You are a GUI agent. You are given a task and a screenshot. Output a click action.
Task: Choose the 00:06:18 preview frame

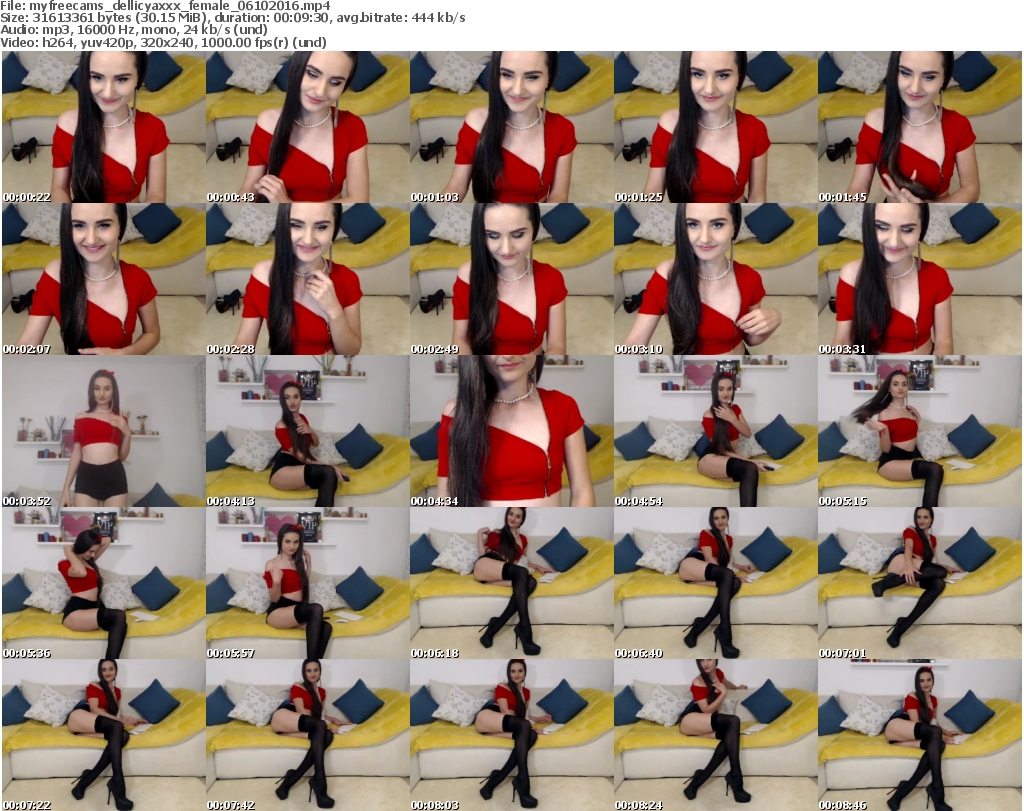click(x=511, y=583)
